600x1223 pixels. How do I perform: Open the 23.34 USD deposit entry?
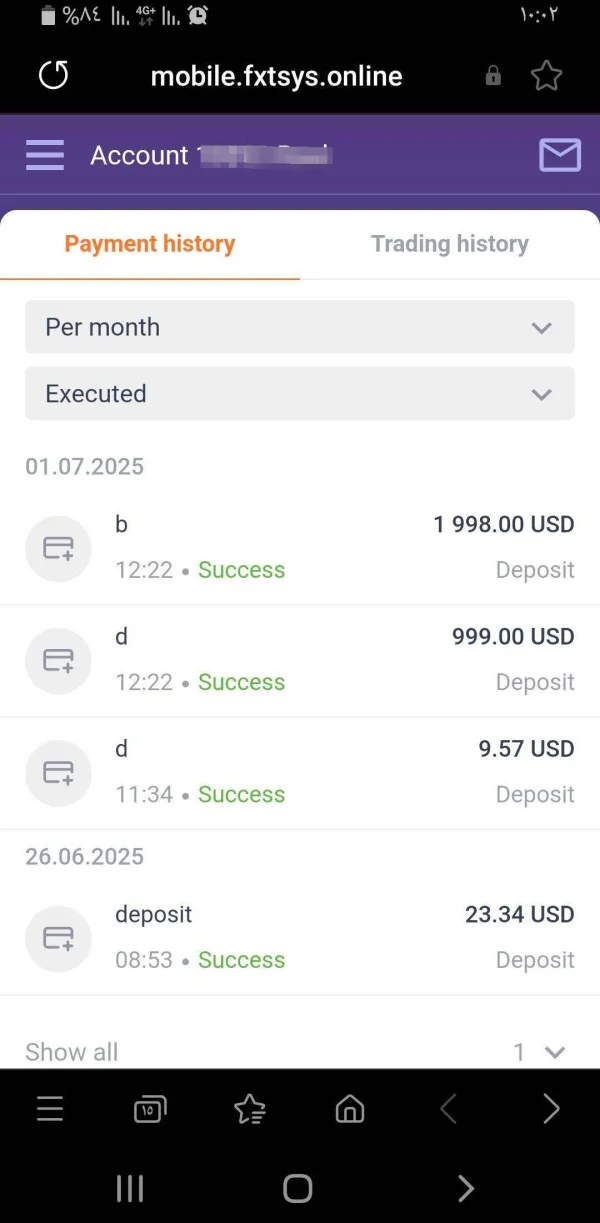coord(300,937)
